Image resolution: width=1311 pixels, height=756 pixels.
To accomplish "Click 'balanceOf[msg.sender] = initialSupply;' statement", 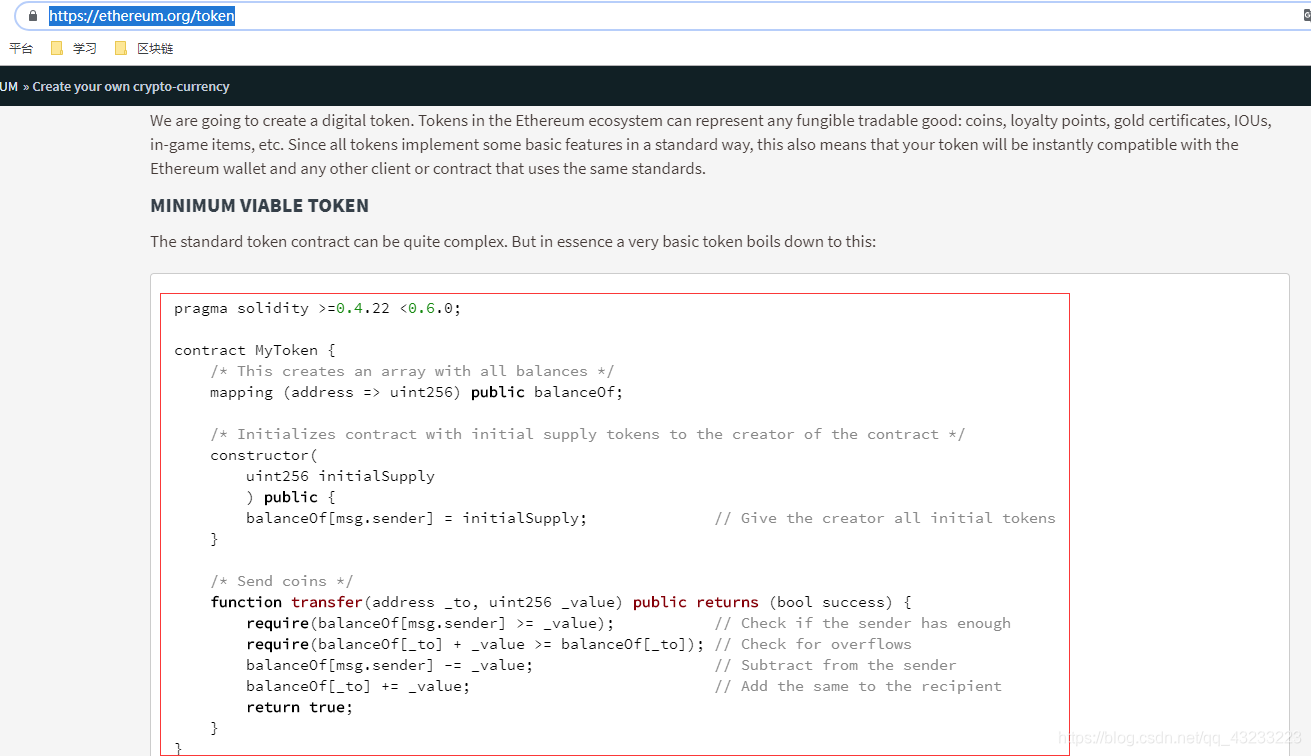I will coord(417,518).
